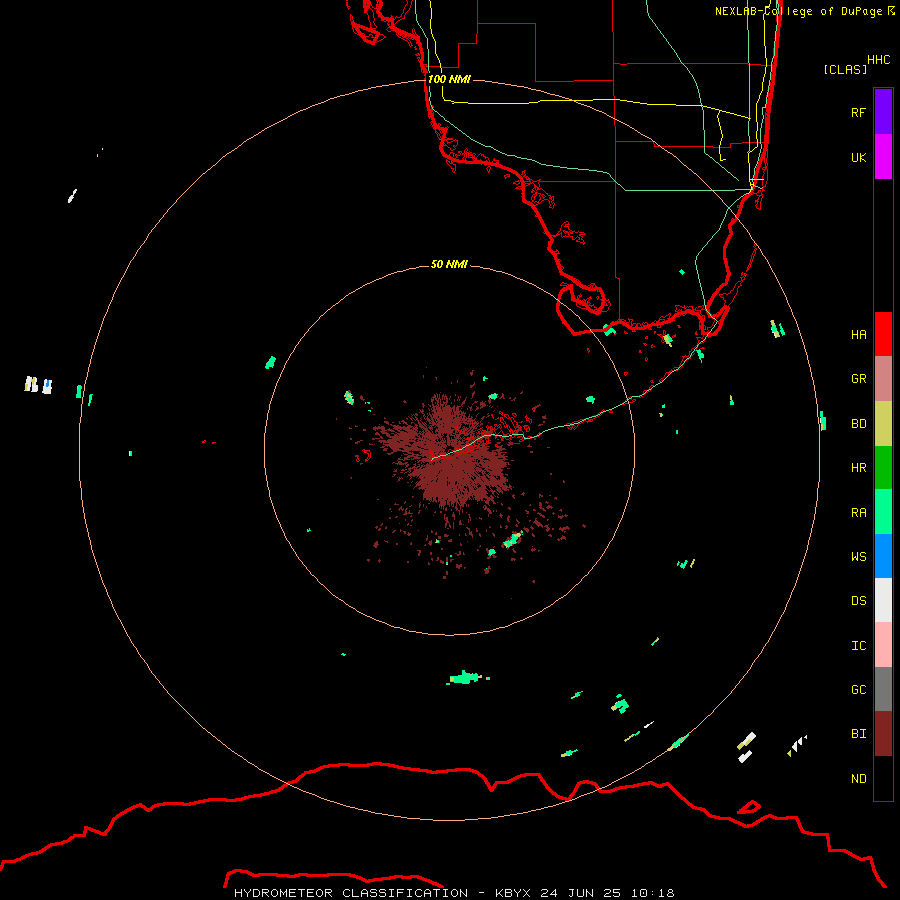The height and width of the screenshot is (900, 900).
Task: Select the GR legend color block
Action: [x=883, y=379]
